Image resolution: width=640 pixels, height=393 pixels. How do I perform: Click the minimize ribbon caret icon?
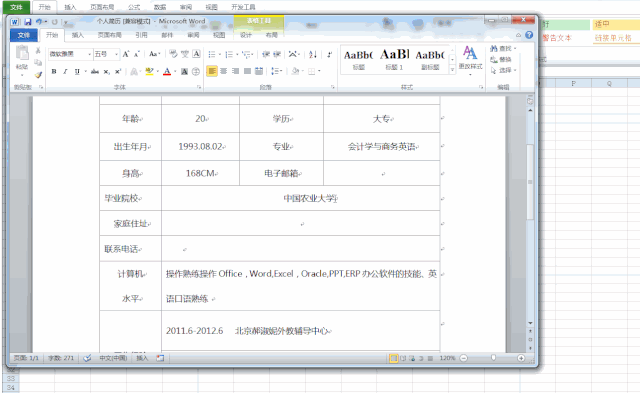click(518, 35)
